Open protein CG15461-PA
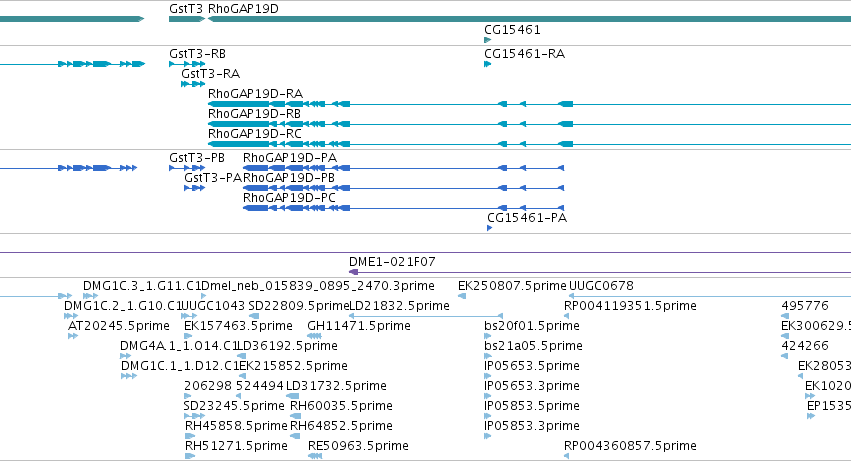851x461 pixels. coord(527,218)
